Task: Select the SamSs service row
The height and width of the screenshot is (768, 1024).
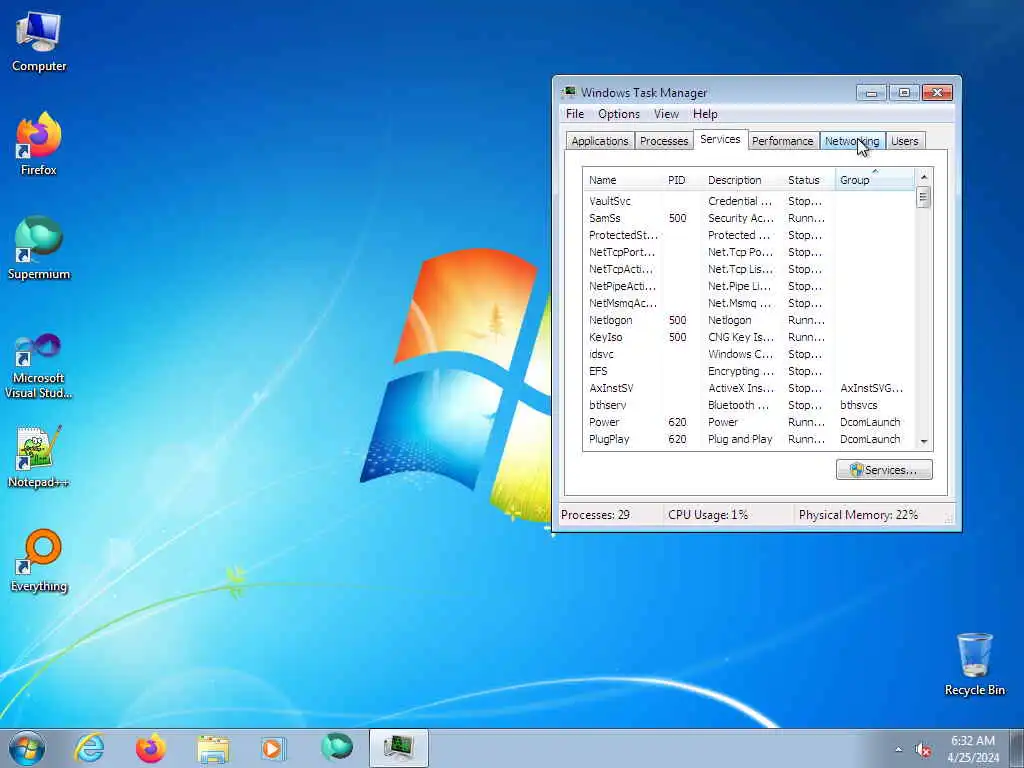Action: click(749, 218)
